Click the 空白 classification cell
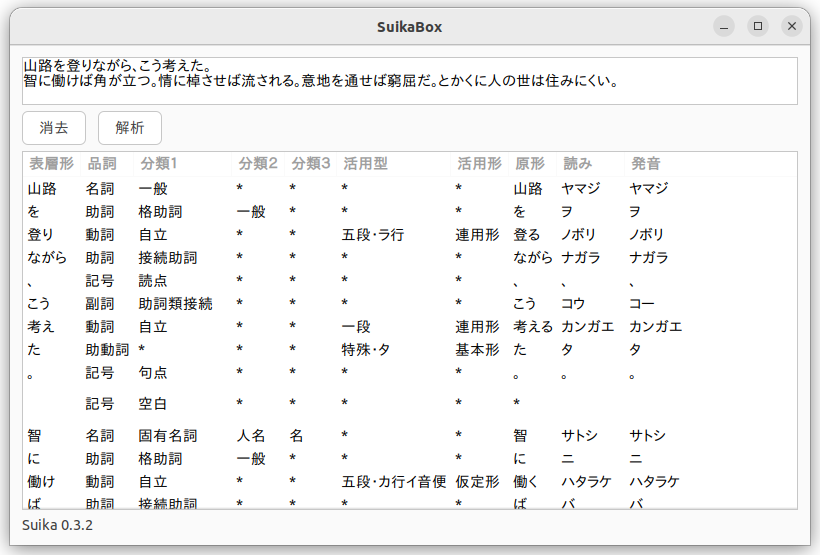 coord(153,404)
